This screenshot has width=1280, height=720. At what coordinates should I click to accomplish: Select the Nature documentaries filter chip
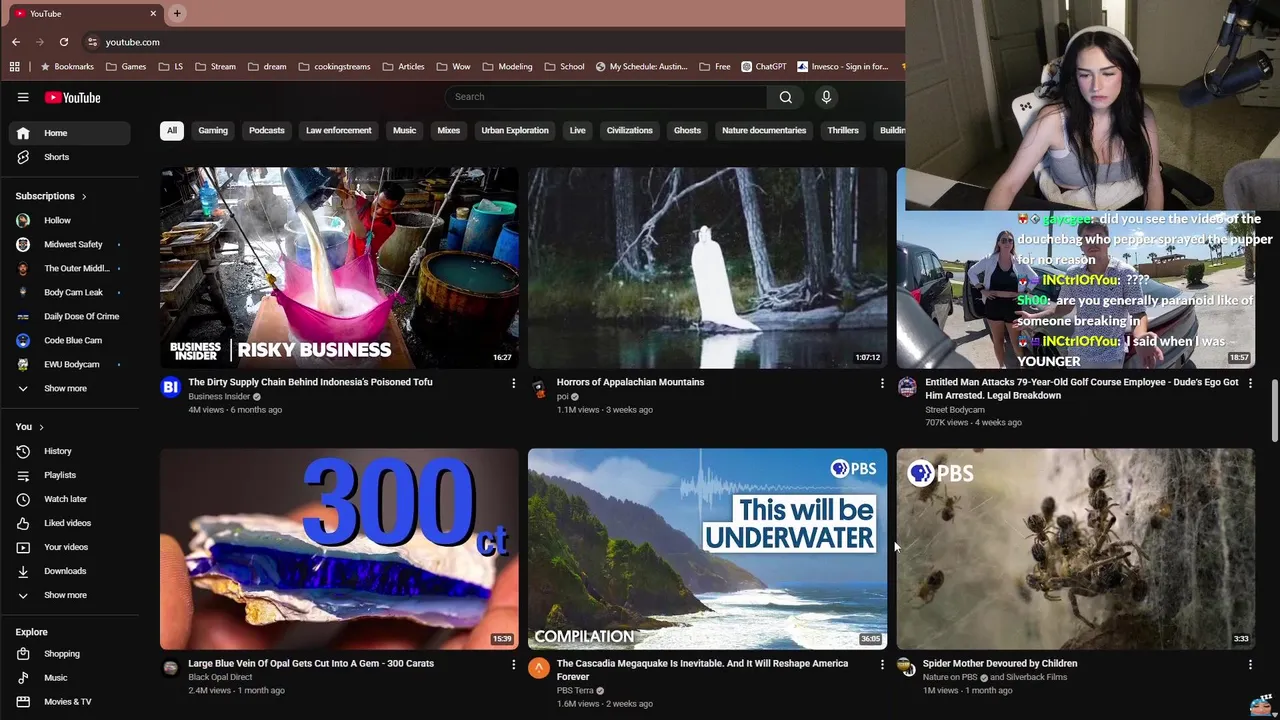[764, 130]
